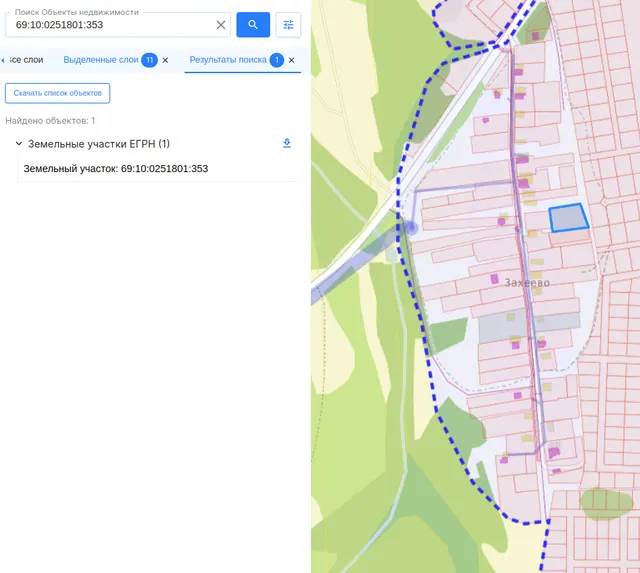Open the search filter settings icon
Image resolution: width=640 pixels, height=573 pixels.
(x=288, y=25)
